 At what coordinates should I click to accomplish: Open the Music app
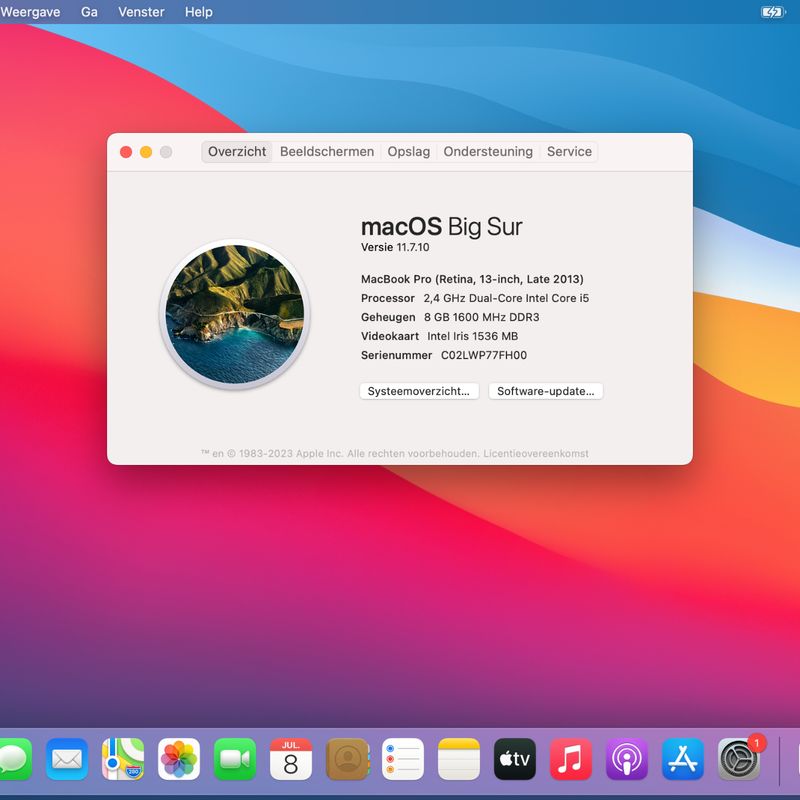(x=571, y=759)
